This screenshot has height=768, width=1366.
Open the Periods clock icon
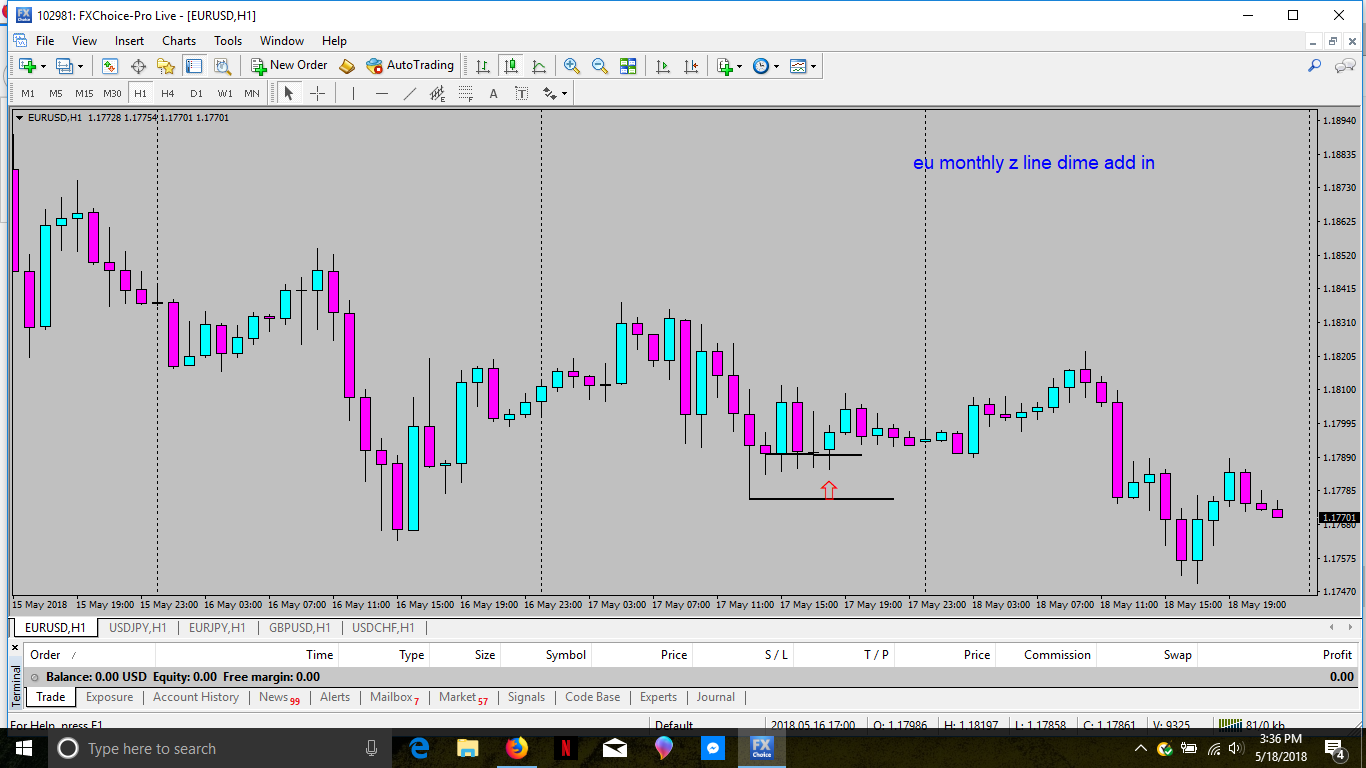tap(761, 66)
